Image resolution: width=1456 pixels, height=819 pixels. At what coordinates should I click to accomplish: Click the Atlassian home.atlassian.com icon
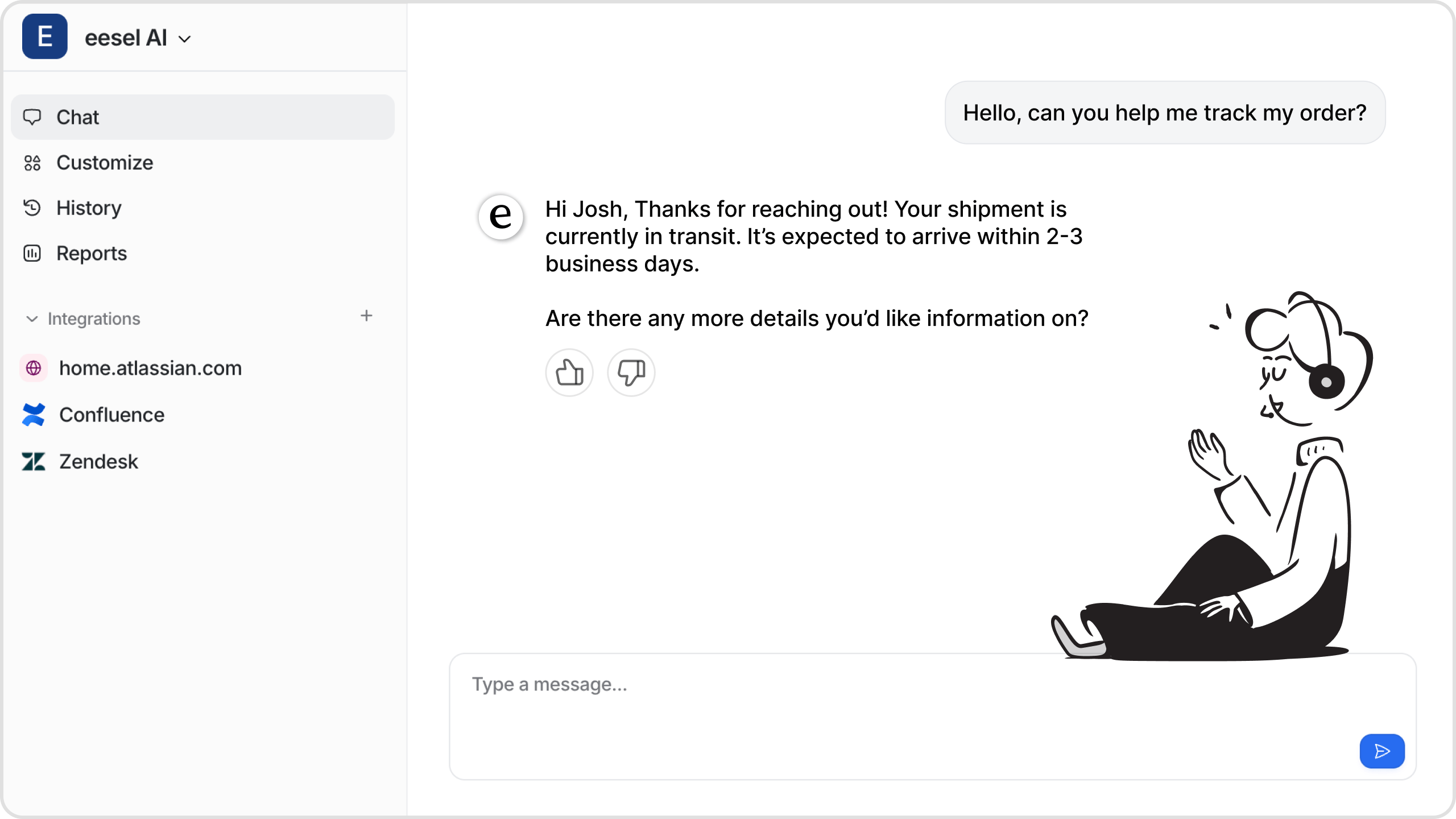[x=34, y=368]
